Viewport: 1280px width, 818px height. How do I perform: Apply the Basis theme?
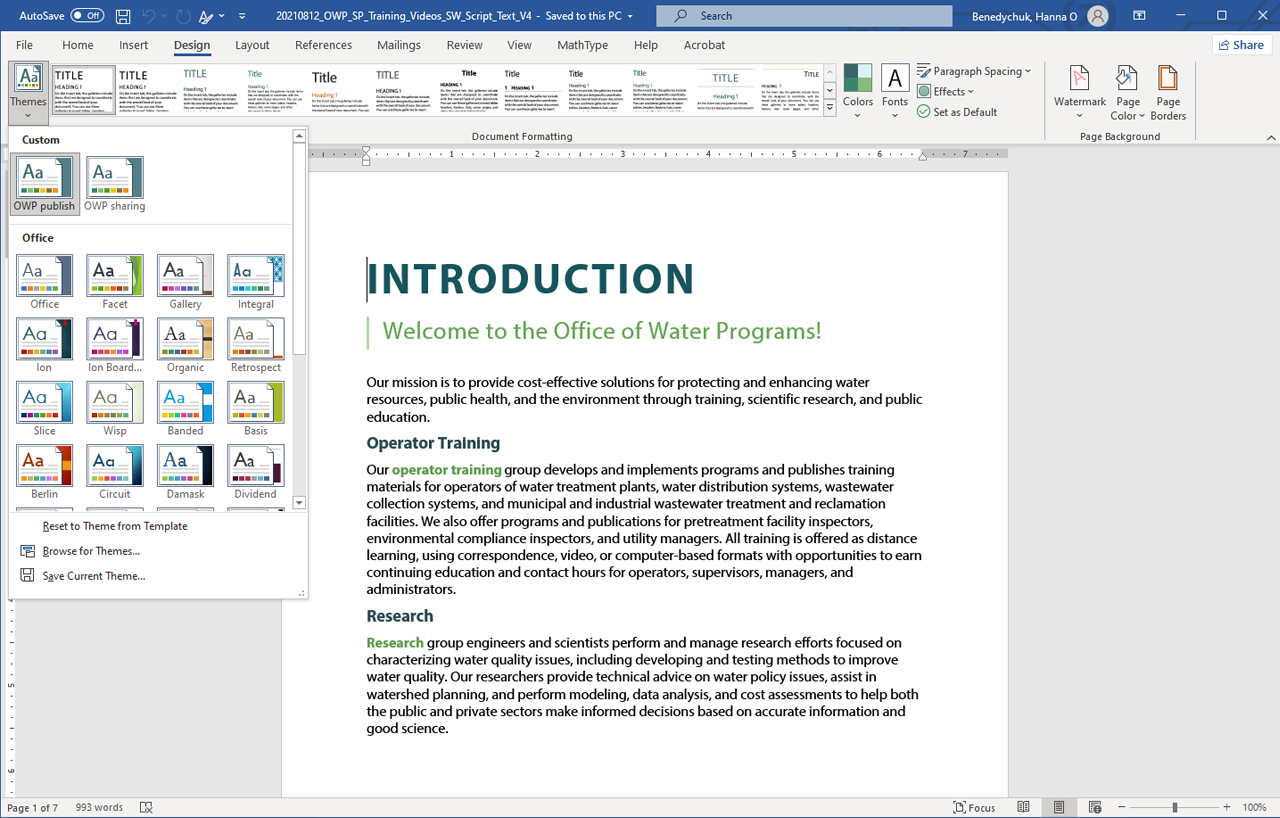tap(256, 409)
